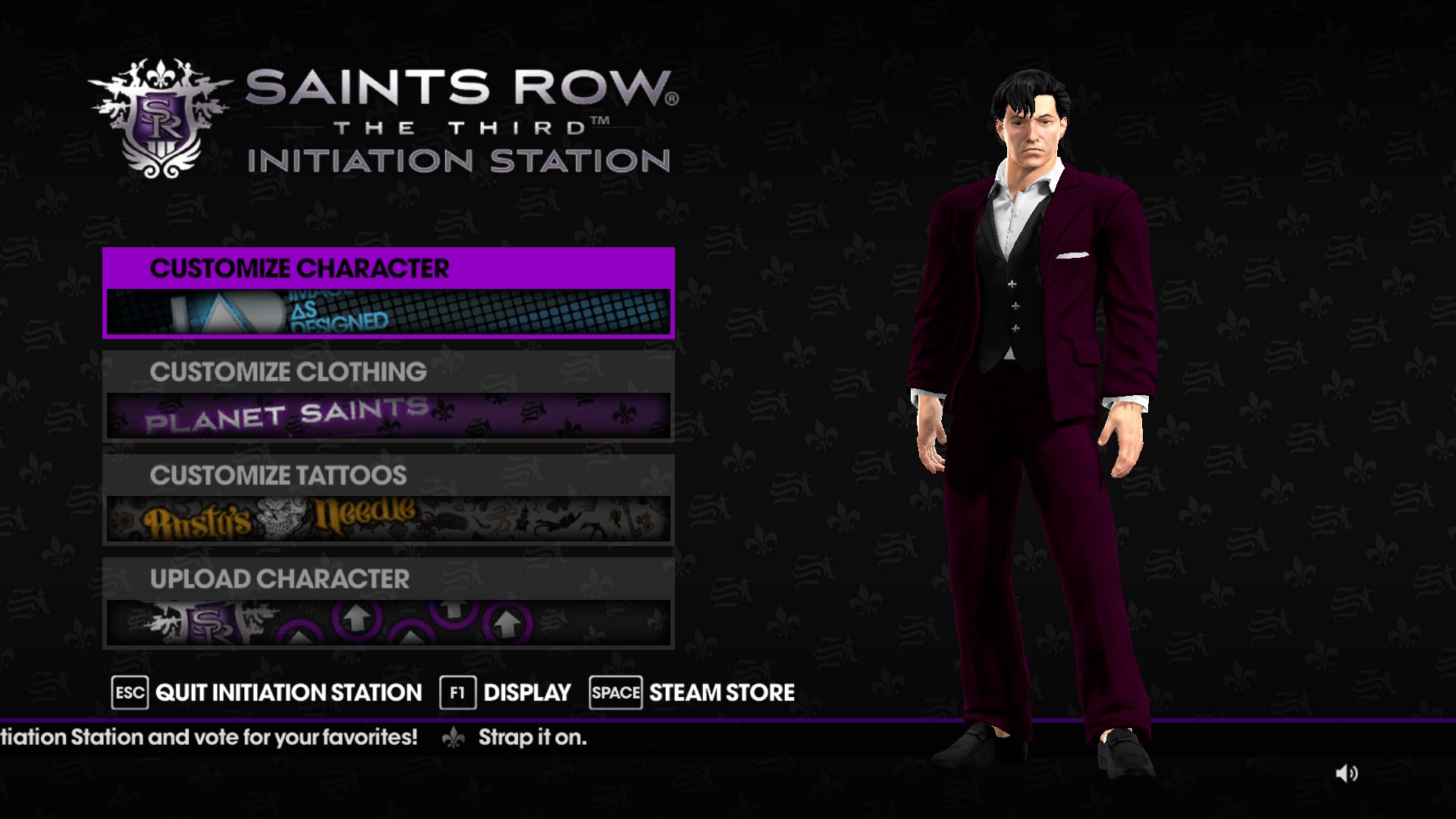Click the F1 key icon
1456x819 pixels.
click(x=457, y=692)
